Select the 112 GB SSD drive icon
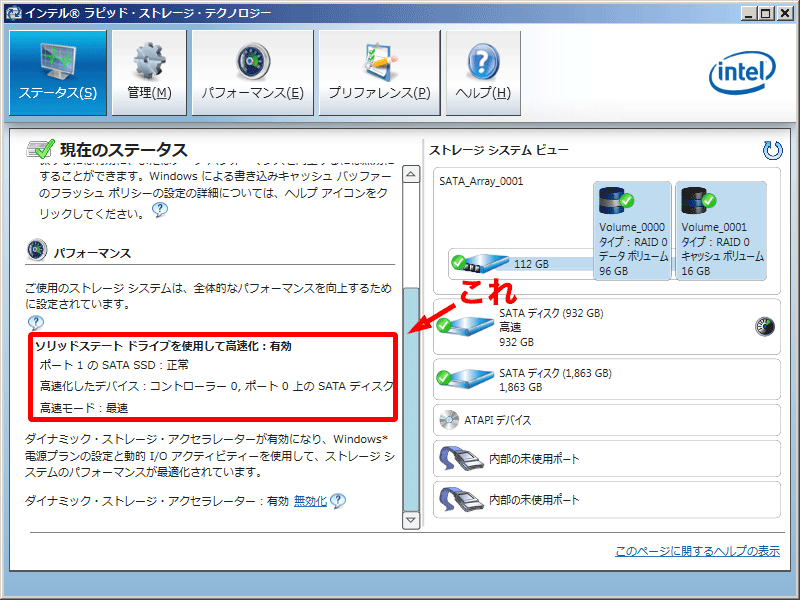Screen dimensions: 800x600 coord(478,264)
